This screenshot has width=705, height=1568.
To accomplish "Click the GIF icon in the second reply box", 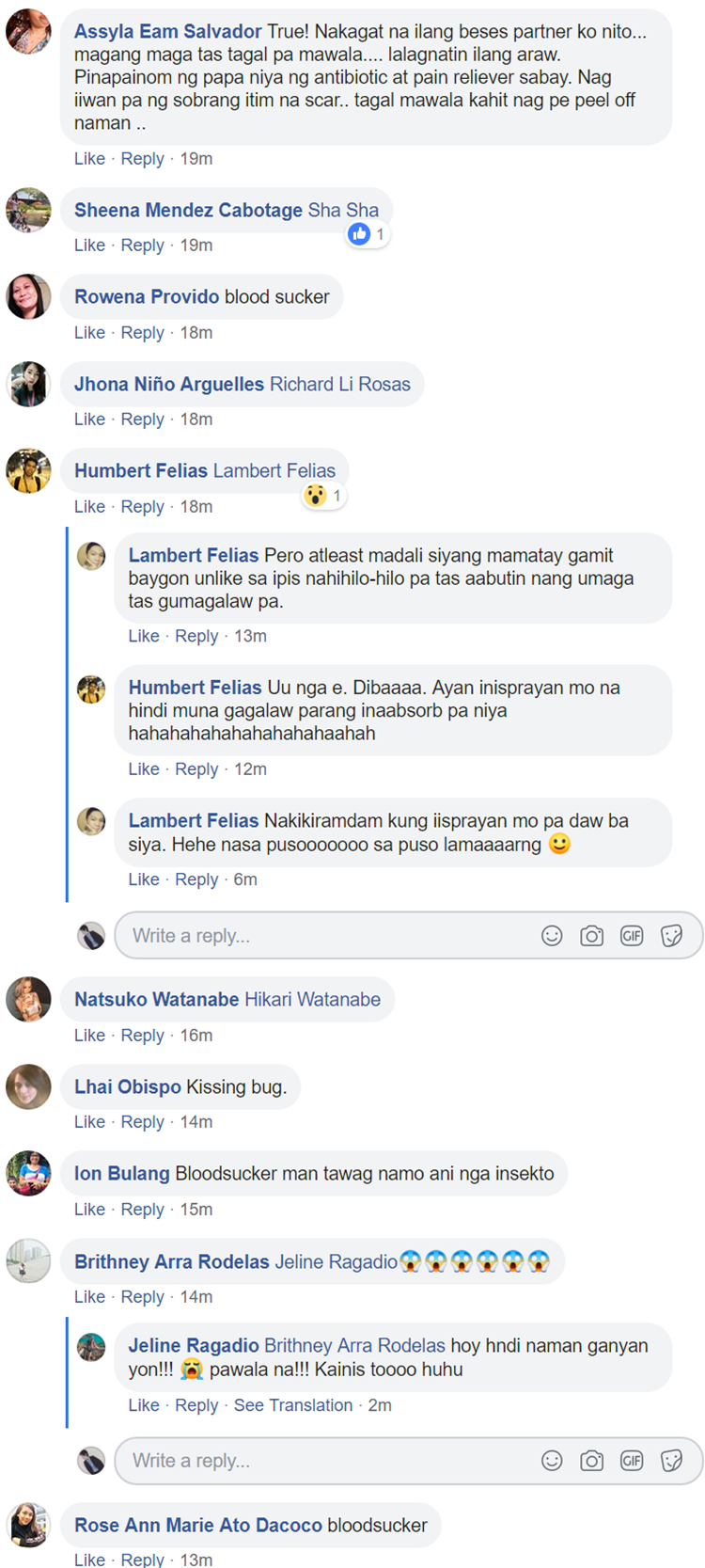I will tap(632, 1460).
